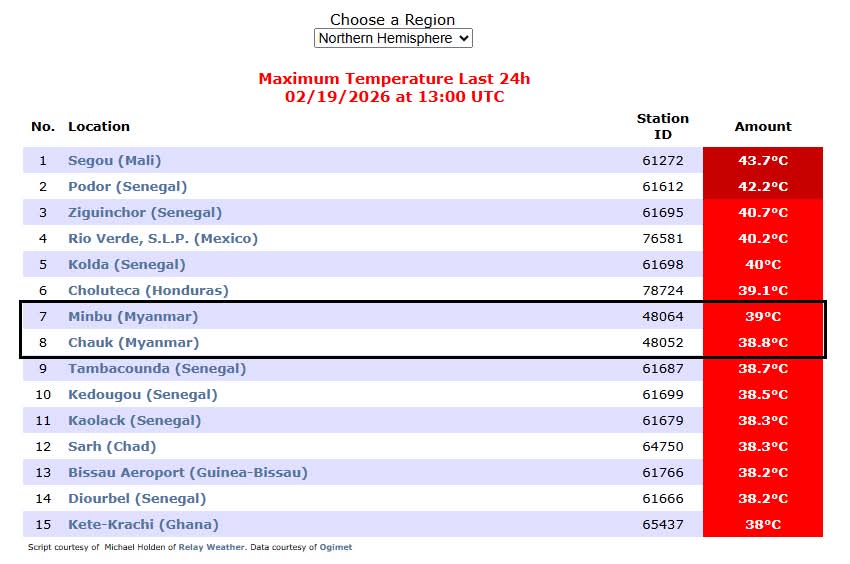This screenshot has height=564, width=850.
Task: Select the Diourbel (Senegal) link
Action: coord(137,498)
